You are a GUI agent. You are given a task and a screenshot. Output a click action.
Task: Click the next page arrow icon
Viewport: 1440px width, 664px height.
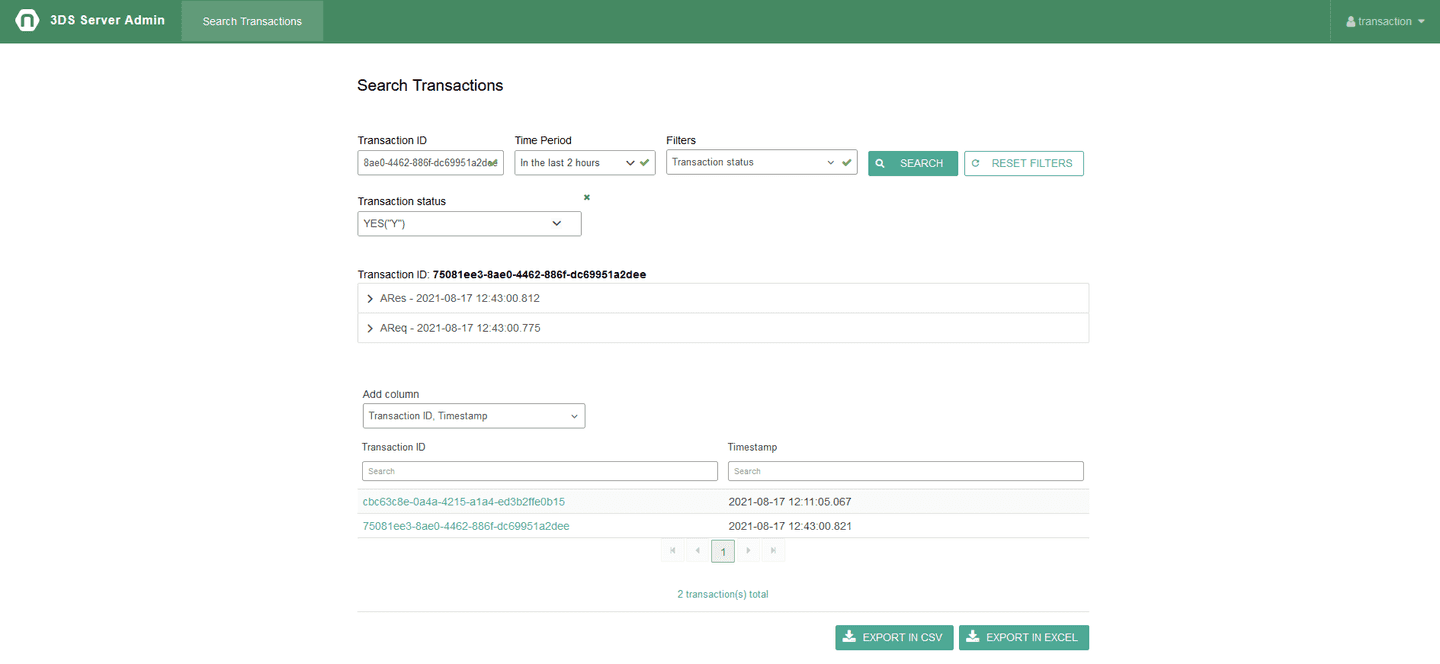748,550
